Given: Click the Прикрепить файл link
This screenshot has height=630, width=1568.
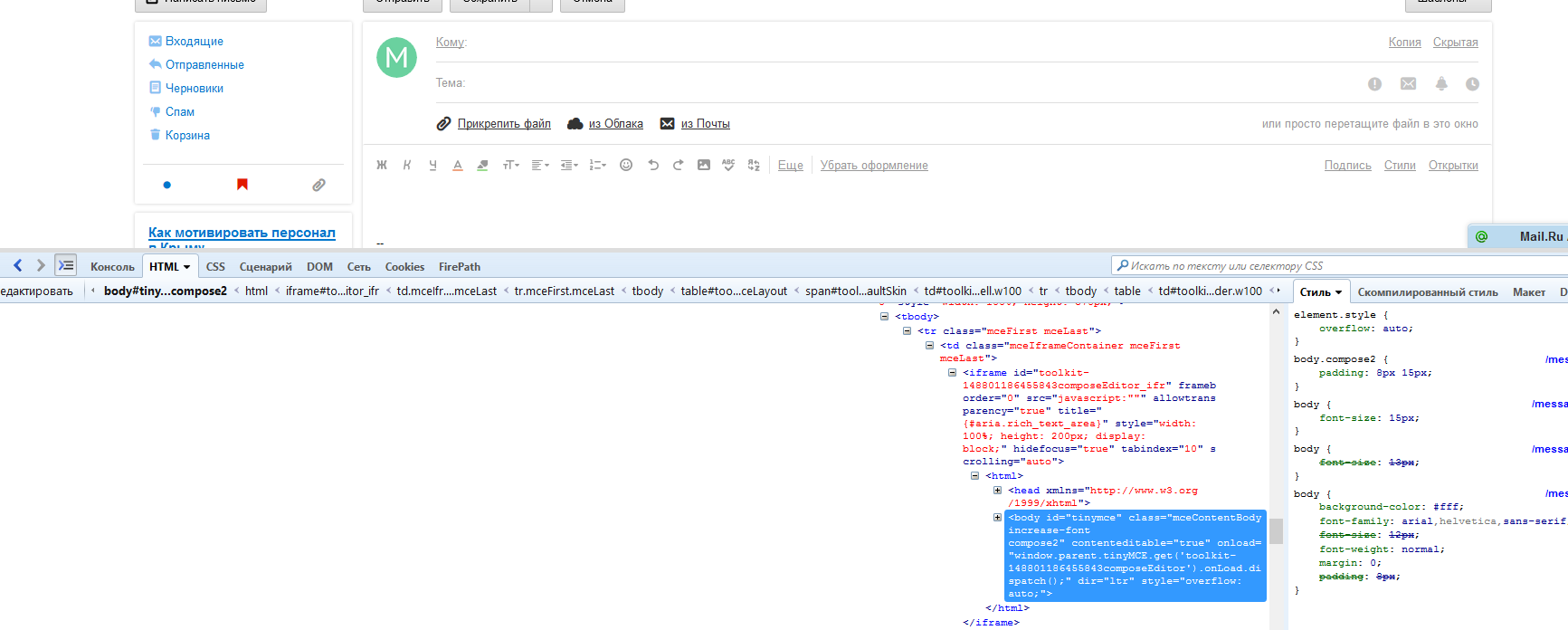Looking at the screenshot, I should pyautogui.click(x=503, y=124).
